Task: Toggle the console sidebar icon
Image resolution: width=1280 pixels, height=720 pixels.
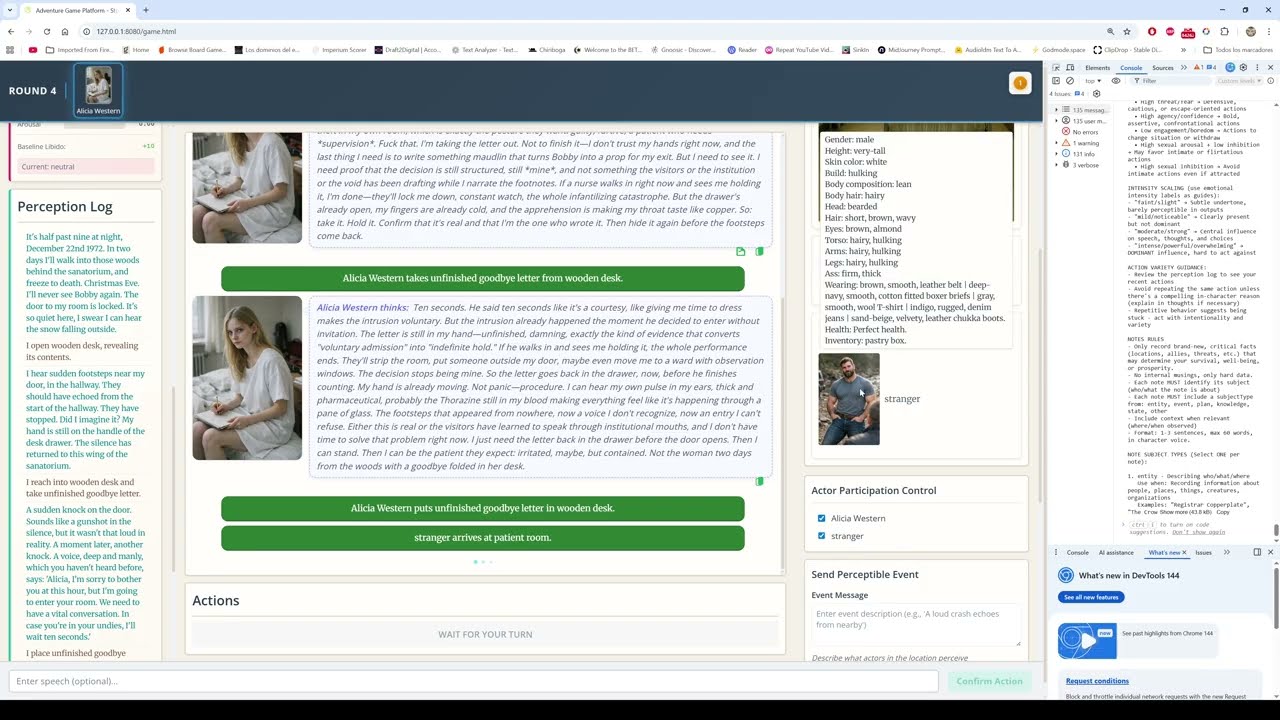Action: [1056, 81]
